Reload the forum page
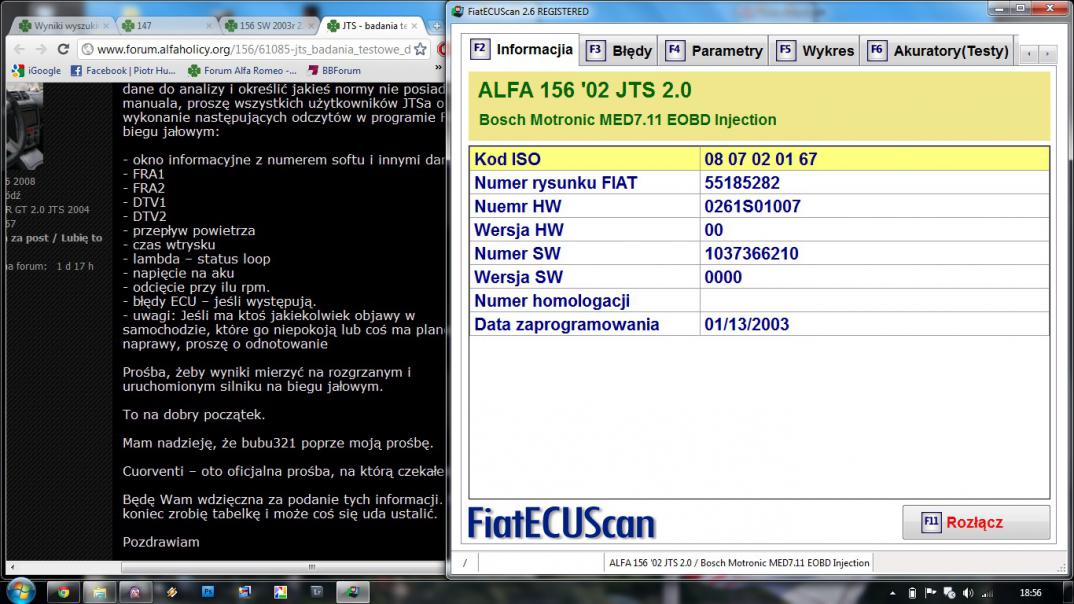The width and height of the screenshot is (1074, 604). [x=63, y=49]
